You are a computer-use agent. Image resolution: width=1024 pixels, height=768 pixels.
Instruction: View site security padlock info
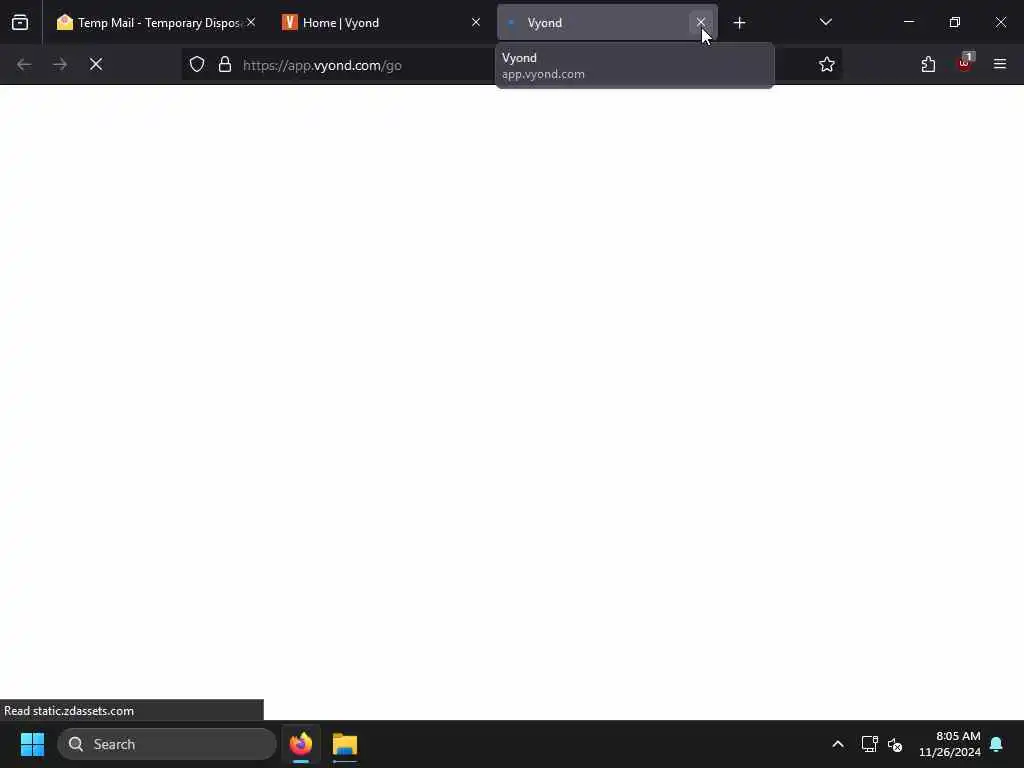tap(225, 65)
